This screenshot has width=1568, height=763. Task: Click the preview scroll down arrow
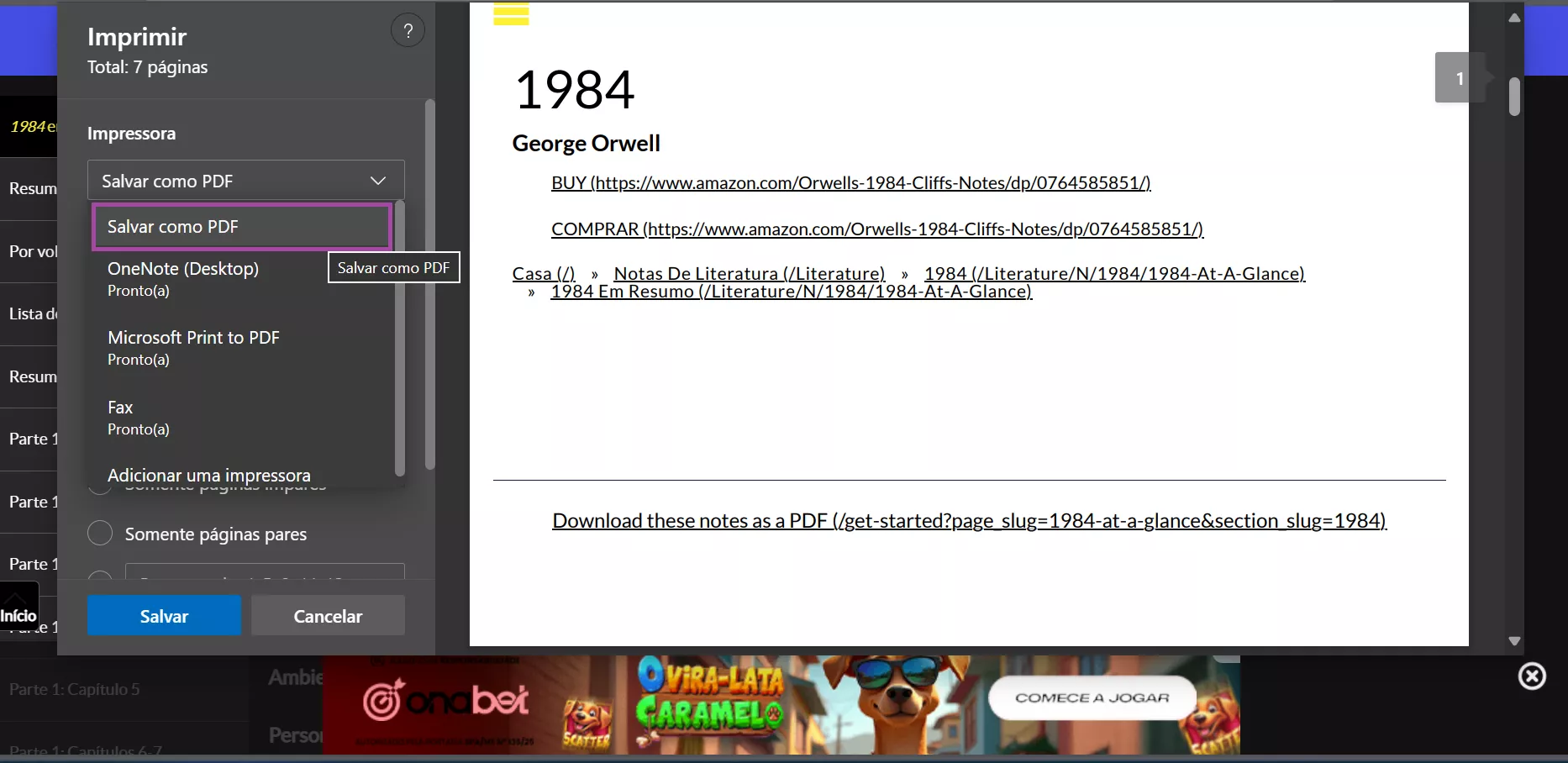coord(1514,640)
